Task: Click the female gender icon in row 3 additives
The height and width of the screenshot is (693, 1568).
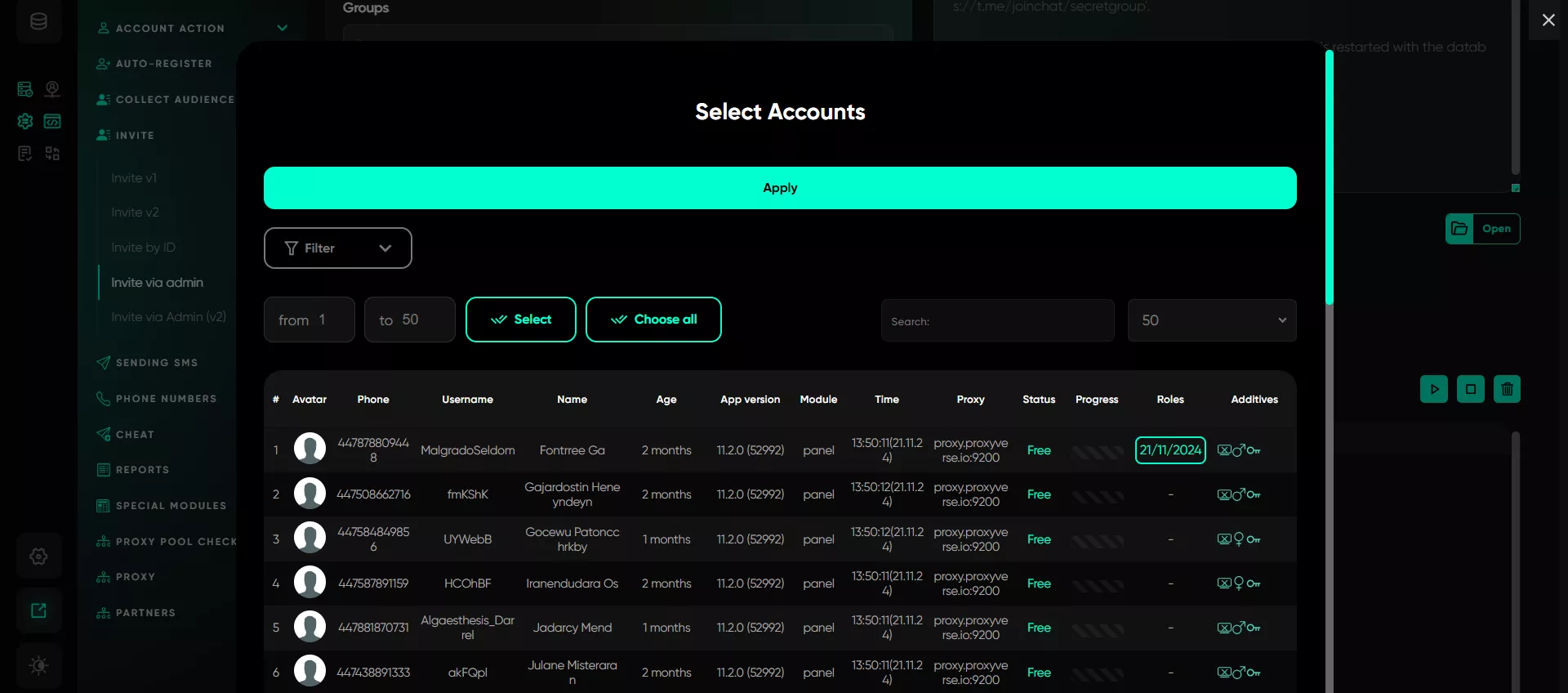Action: point(1239,539)
